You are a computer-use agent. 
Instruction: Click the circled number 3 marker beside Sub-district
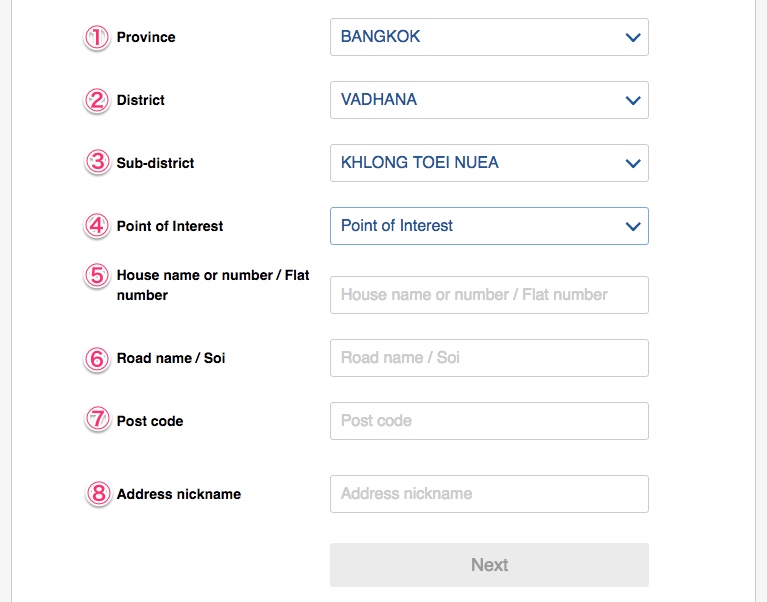click(96, 162)
